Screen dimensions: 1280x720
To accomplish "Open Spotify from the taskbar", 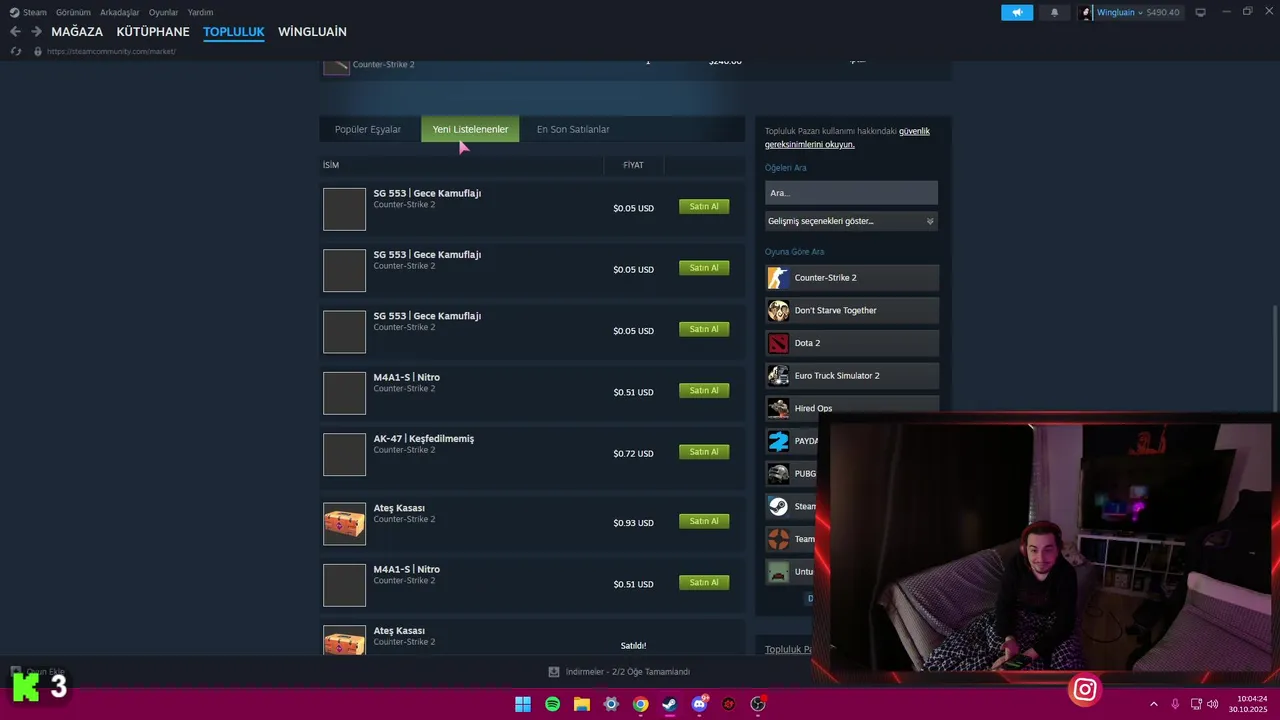I will (x=553, y=704).
